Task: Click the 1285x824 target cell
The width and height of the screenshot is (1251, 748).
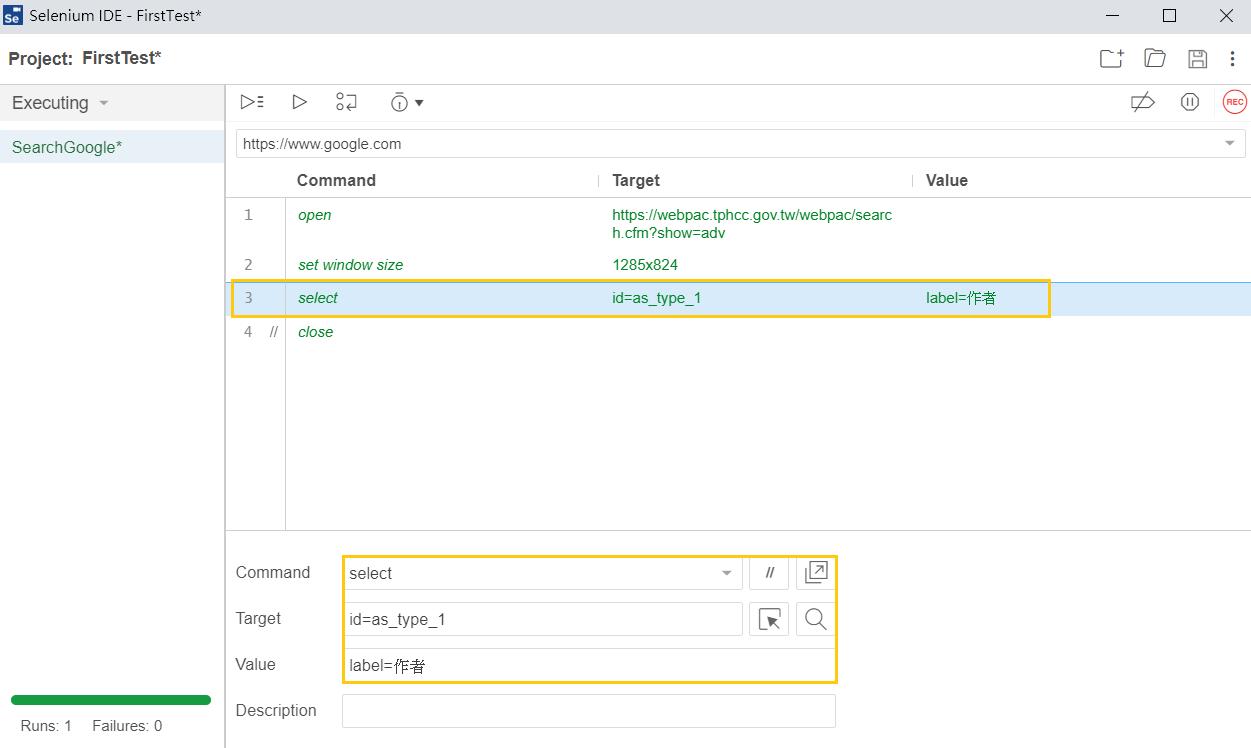Action: point(645,265)
